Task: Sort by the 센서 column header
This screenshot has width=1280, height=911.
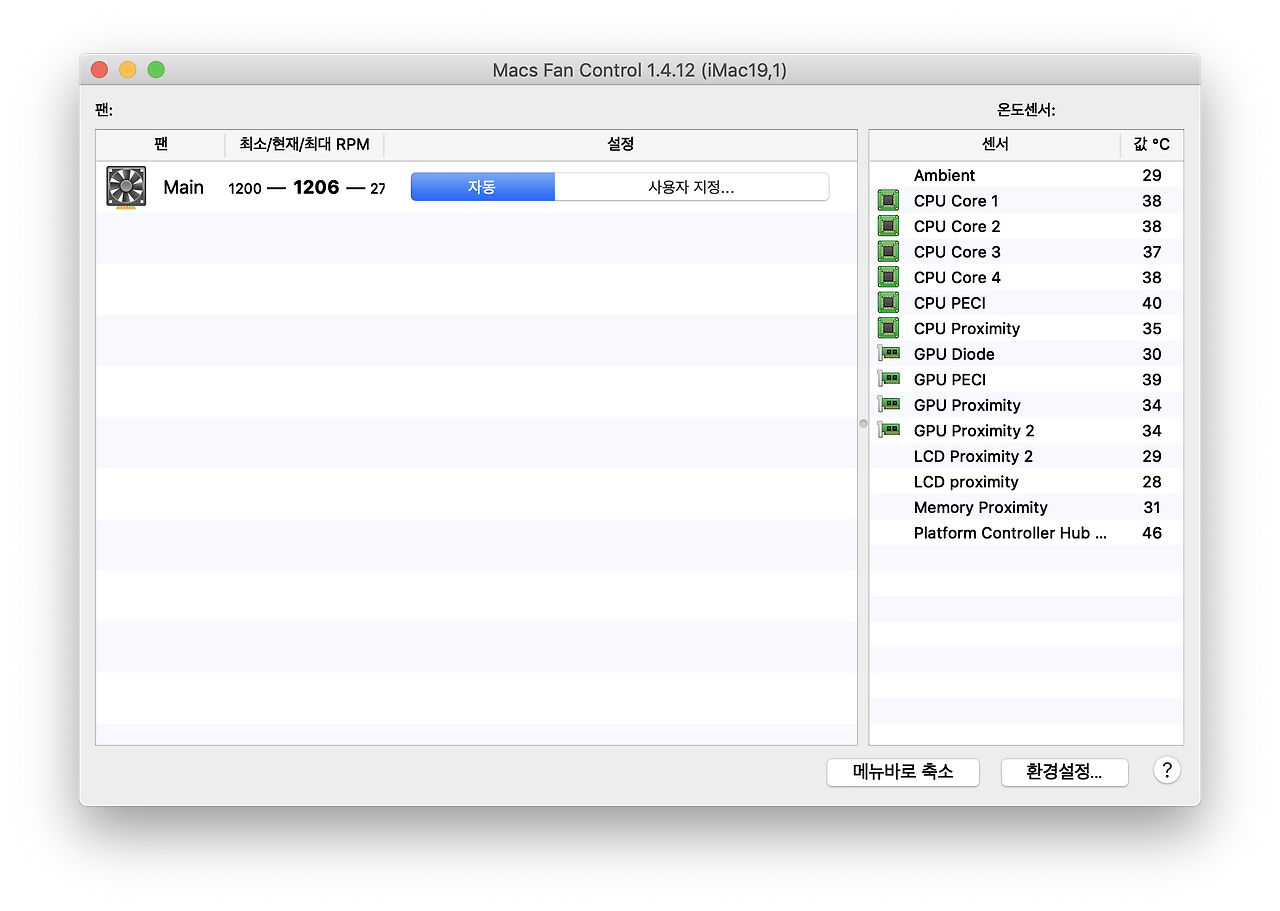Action: [x=995, y=145]
